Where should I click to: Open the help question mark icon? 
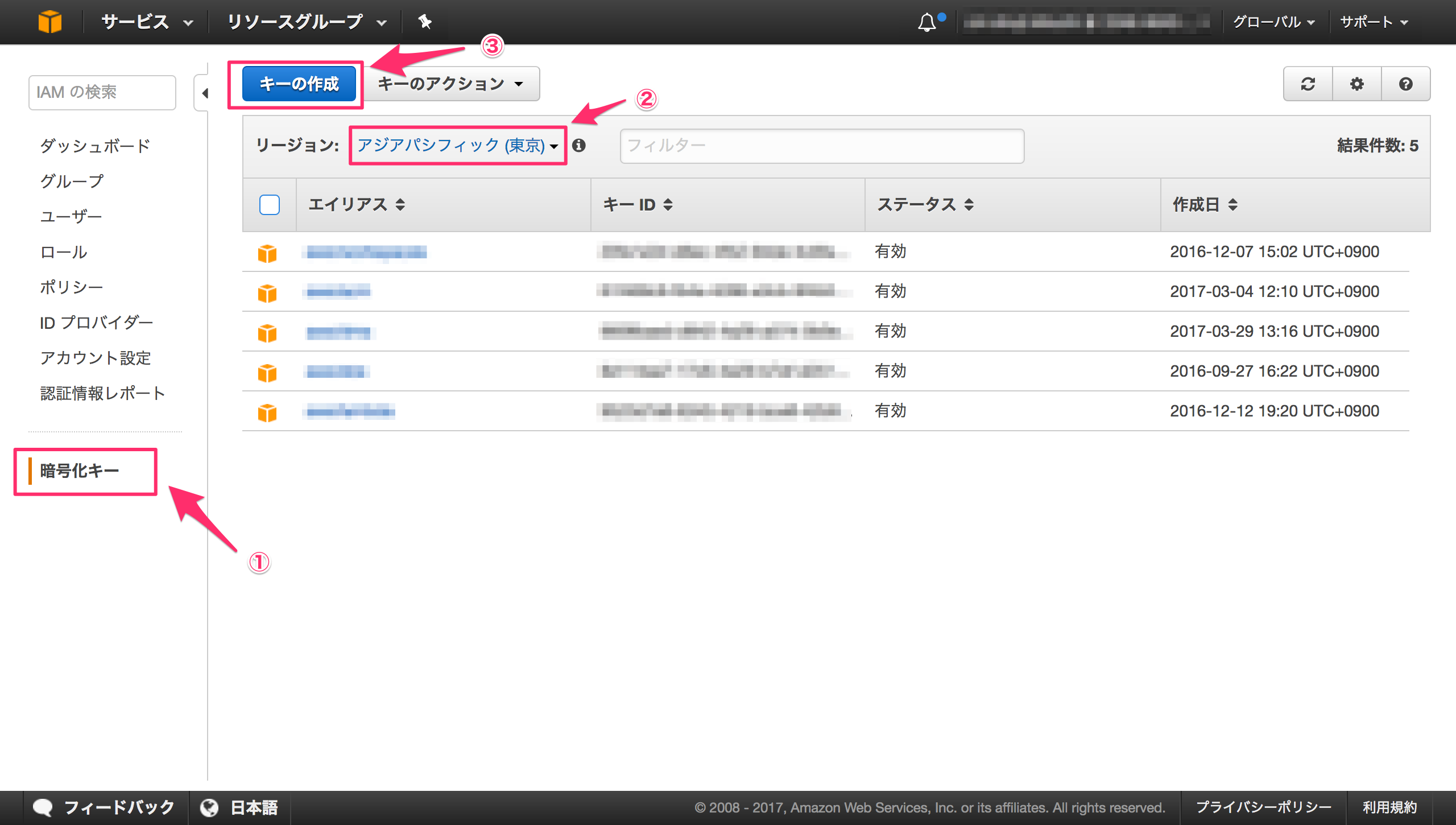[x=1406, y=84]
